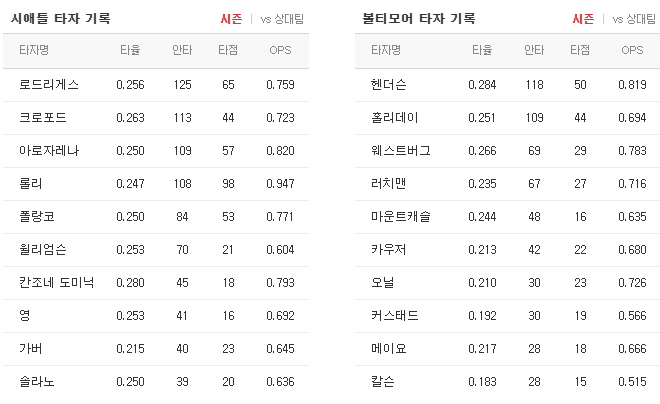
Task: Switch to vs 상대팀 tab for 볼티모어
Action: point(634,19)
